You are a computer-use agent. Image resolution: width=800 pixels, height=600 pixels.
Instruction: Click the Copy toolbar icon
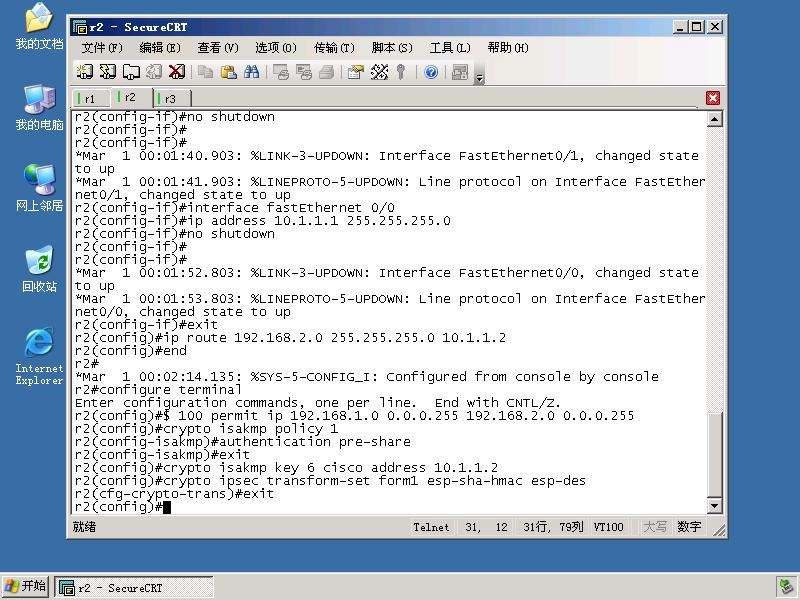[206, 72]
